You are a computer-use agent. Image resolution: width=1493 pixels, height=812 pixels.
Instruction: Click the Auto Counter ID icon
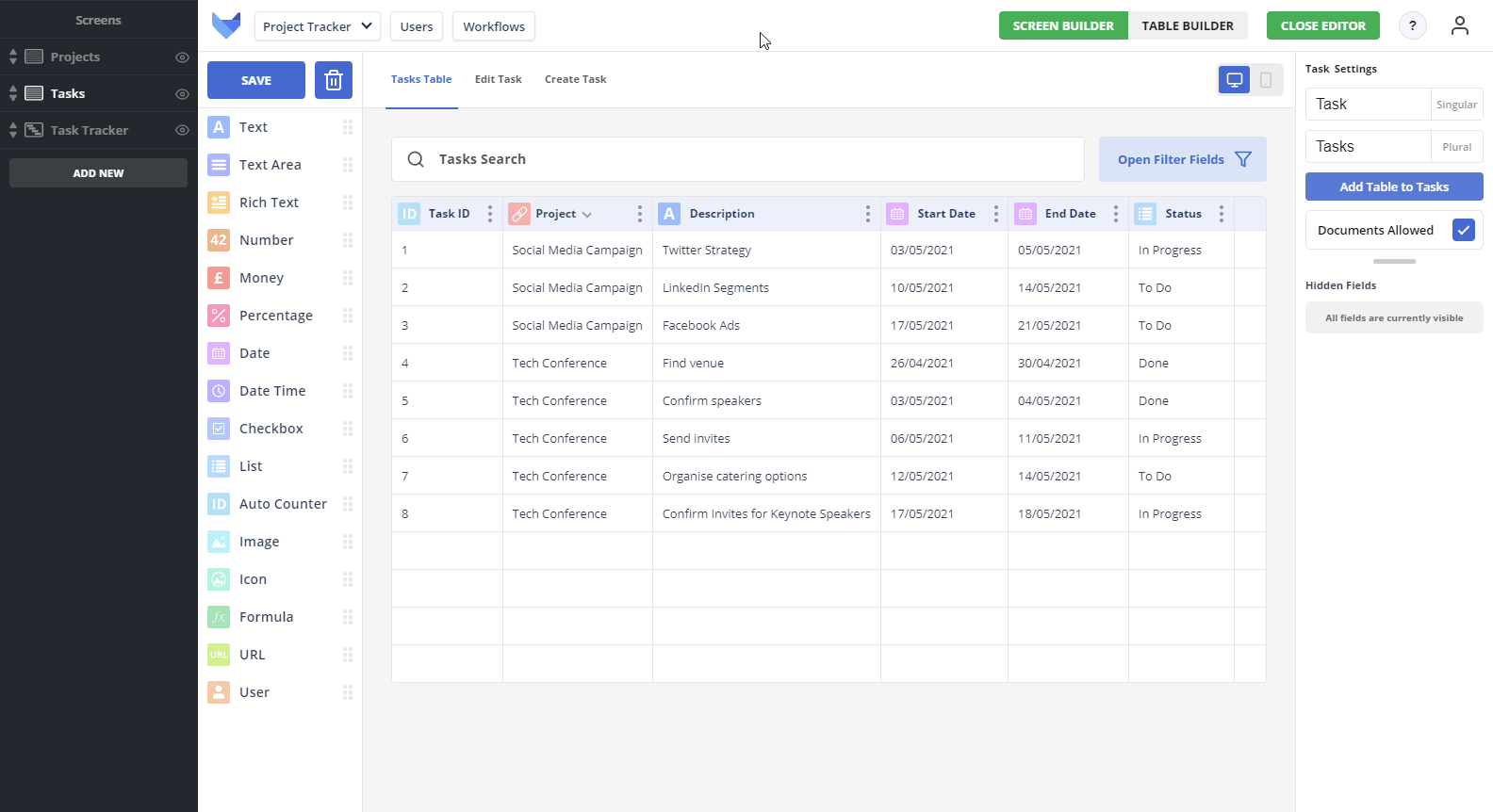point(219,504)
